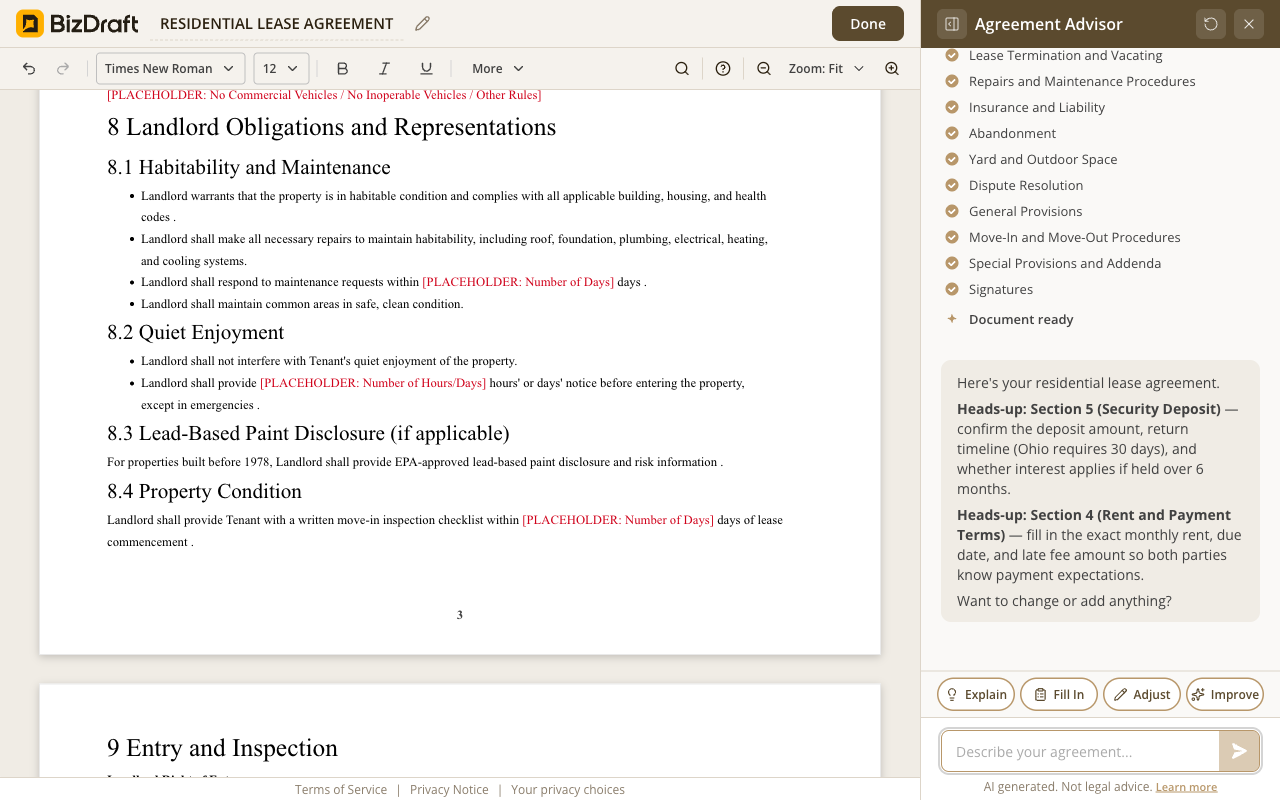The width and height of the screenshot is (1280, 800).
Task: Click the General Provisions checkmark icon
Action: pos(952,212)
